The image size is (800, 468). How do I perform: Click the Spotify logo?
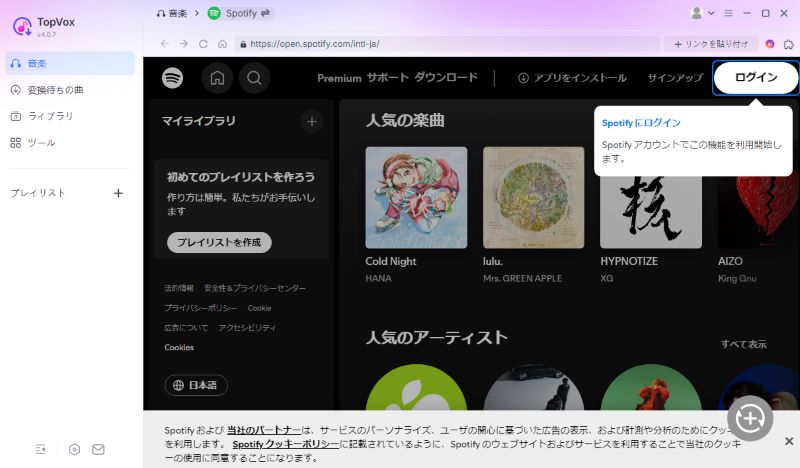click(172, 78)
